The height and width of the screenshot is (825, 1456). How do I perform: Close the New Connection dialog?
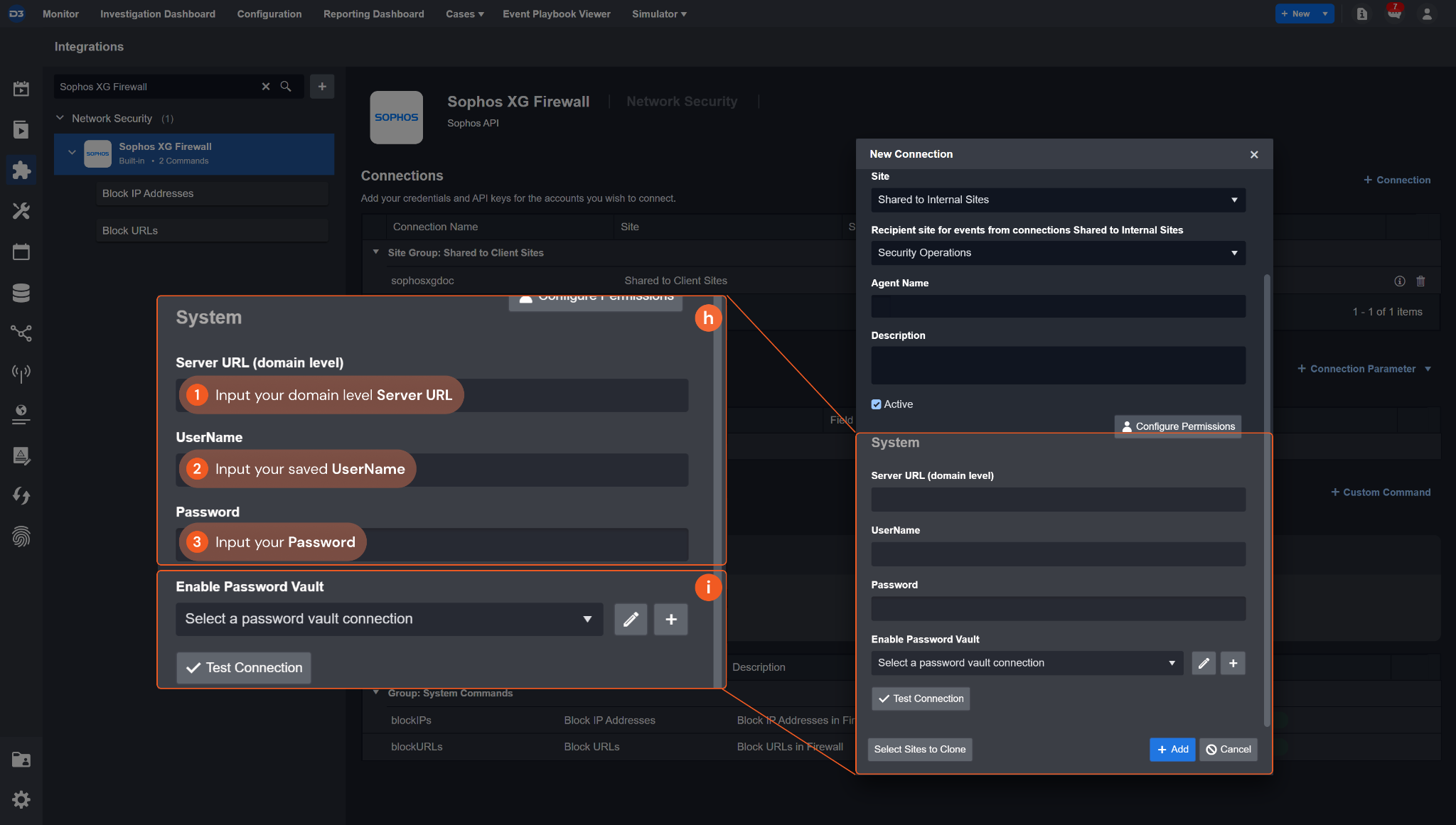(1254, 154)
